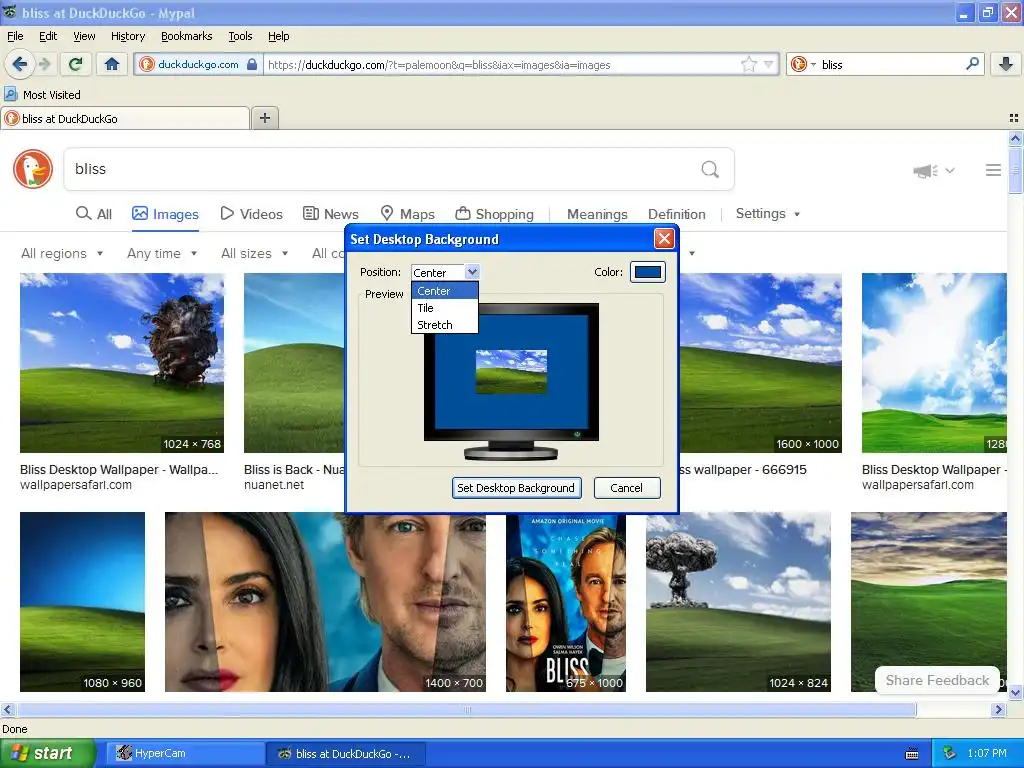
Task: Open the tab groups grid icon
Action: 1014,118
